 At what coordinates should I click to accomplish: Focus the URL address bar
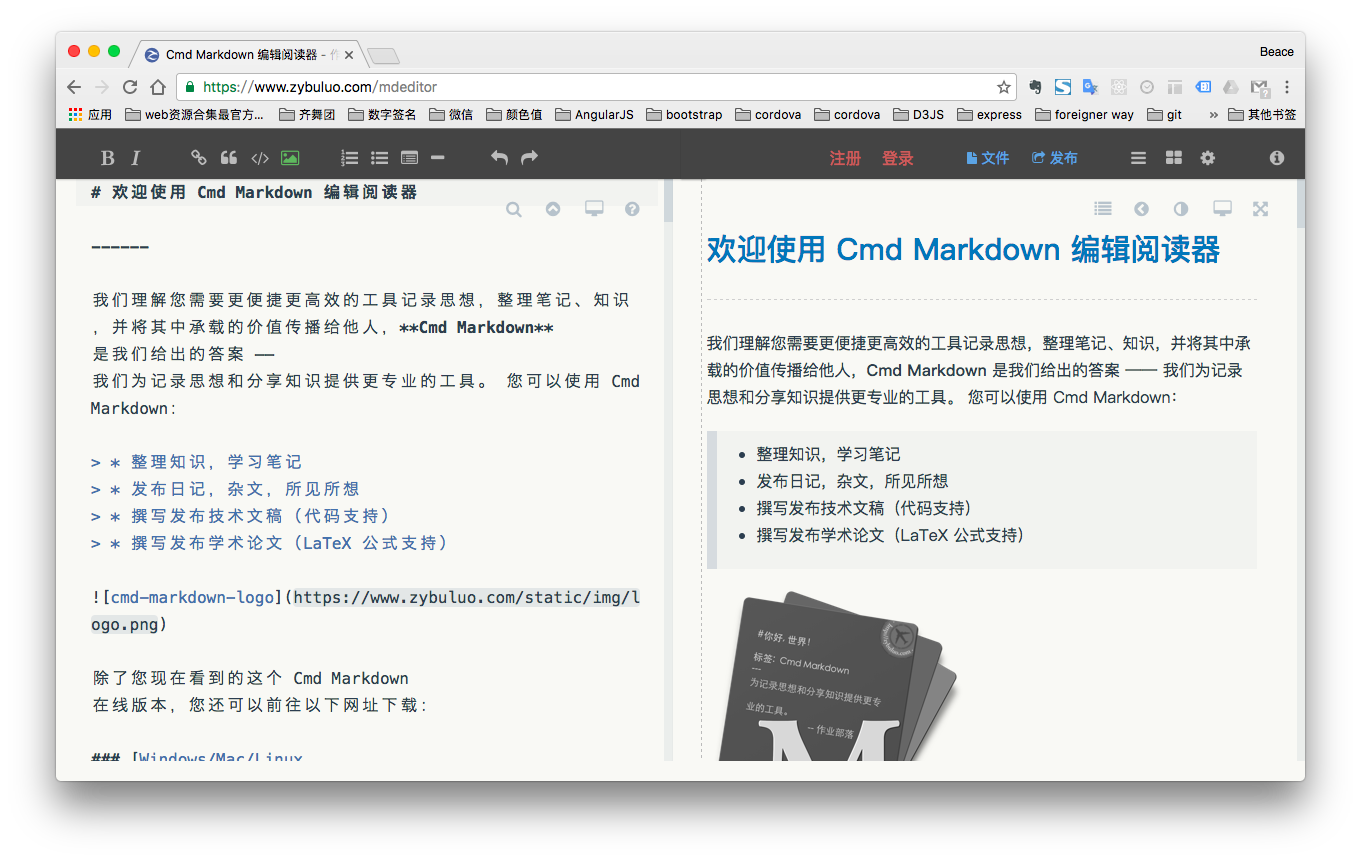click(x=596, y=87)
